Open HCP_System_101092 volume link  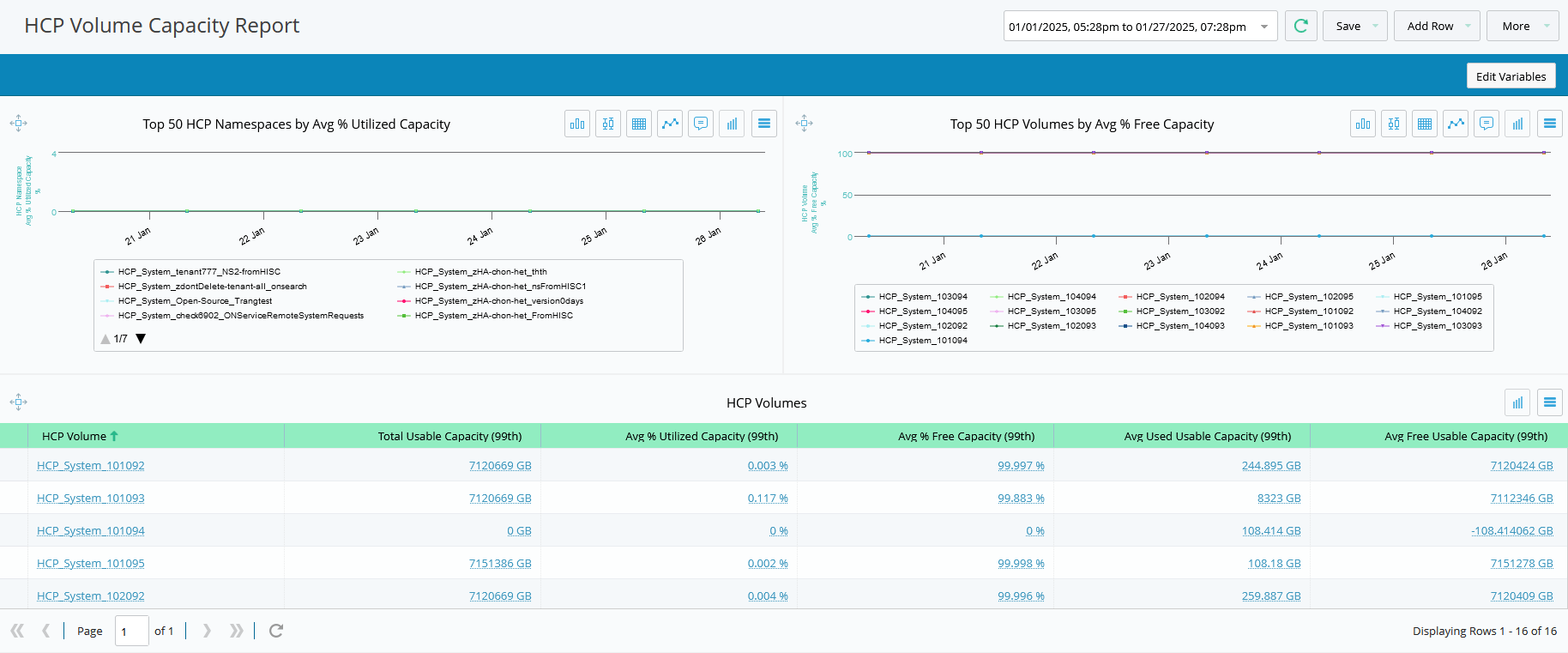click(x=91, y=466)
